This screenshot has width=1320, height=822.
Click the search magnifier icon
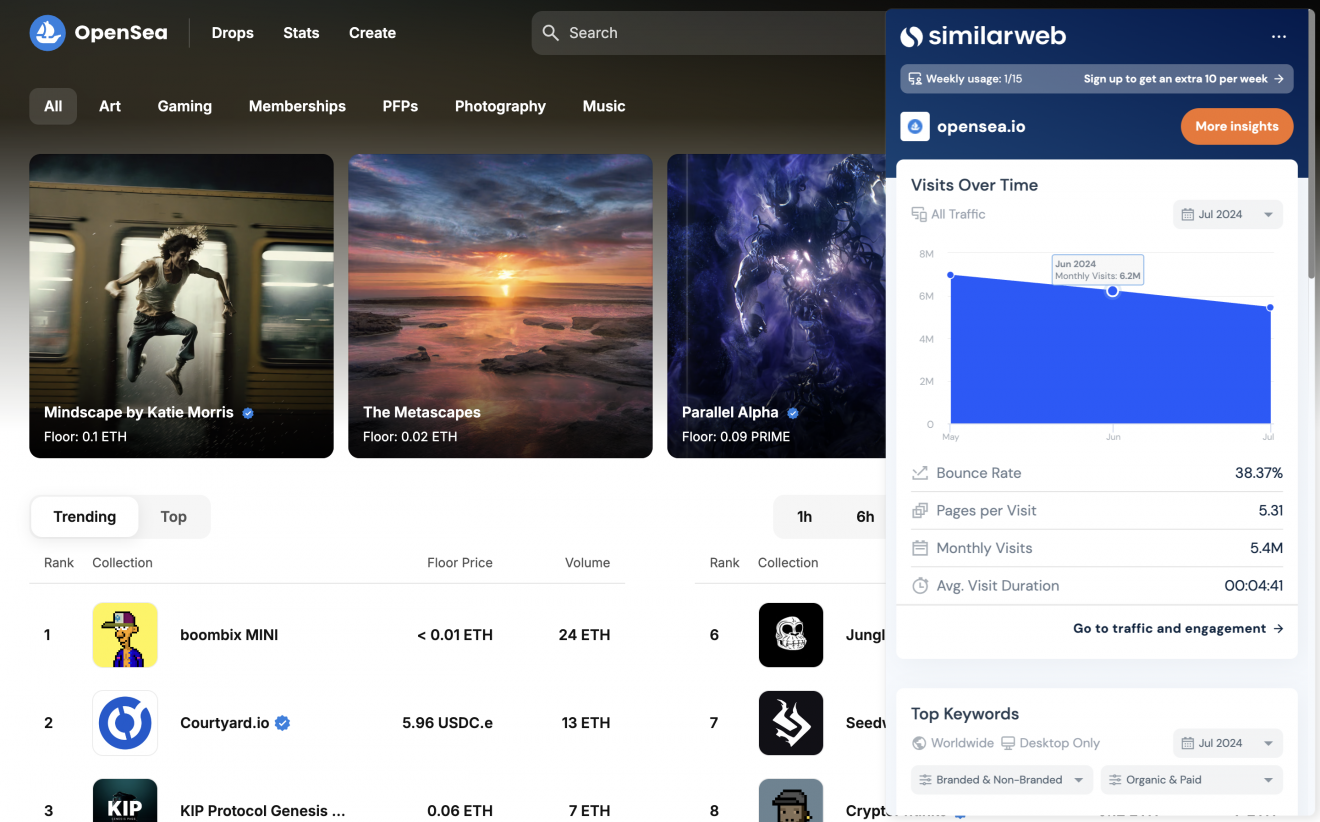[550, 33]
